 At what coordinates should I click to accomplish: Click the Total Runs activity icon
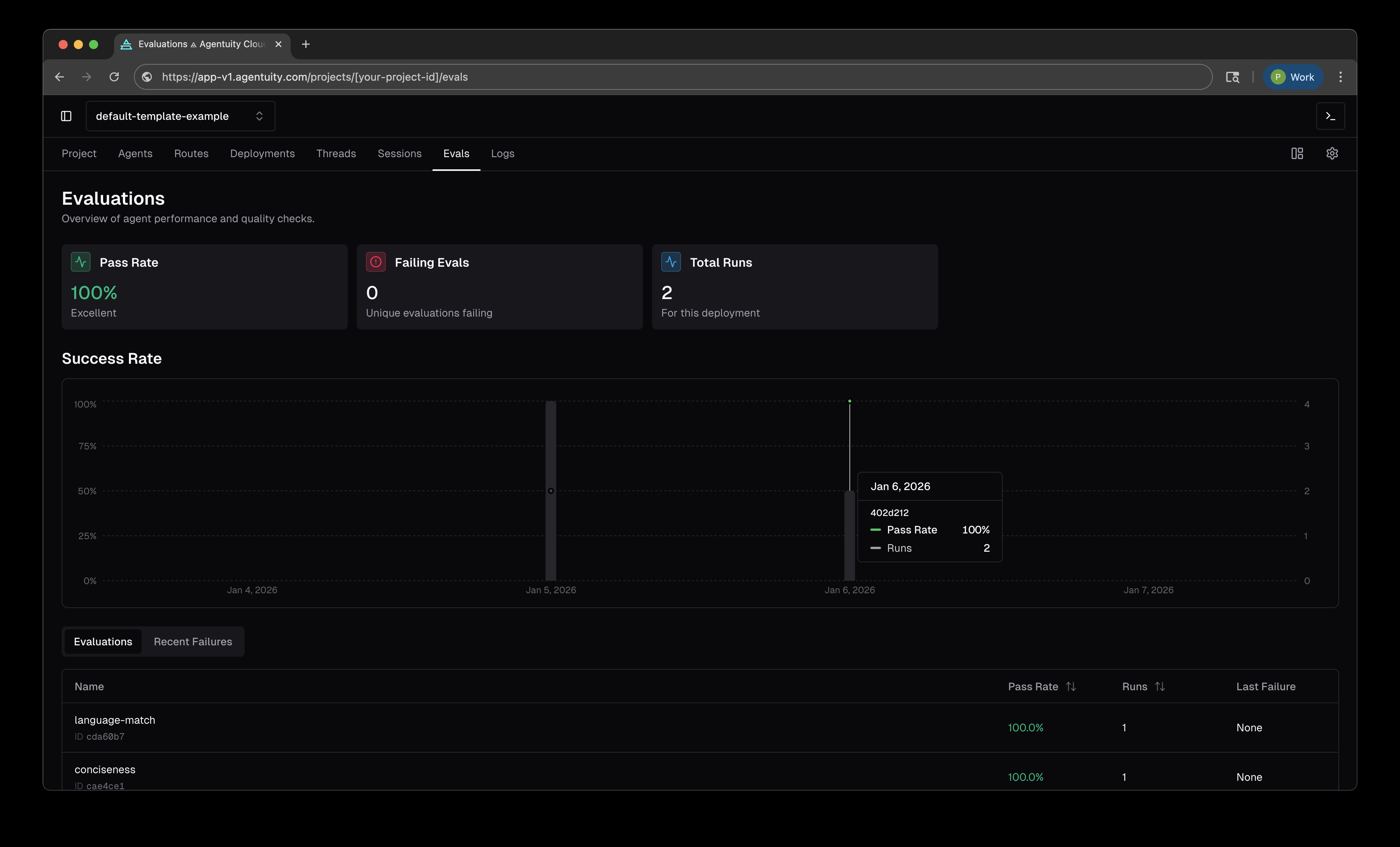pyautogui.click(x=670, y=262)
